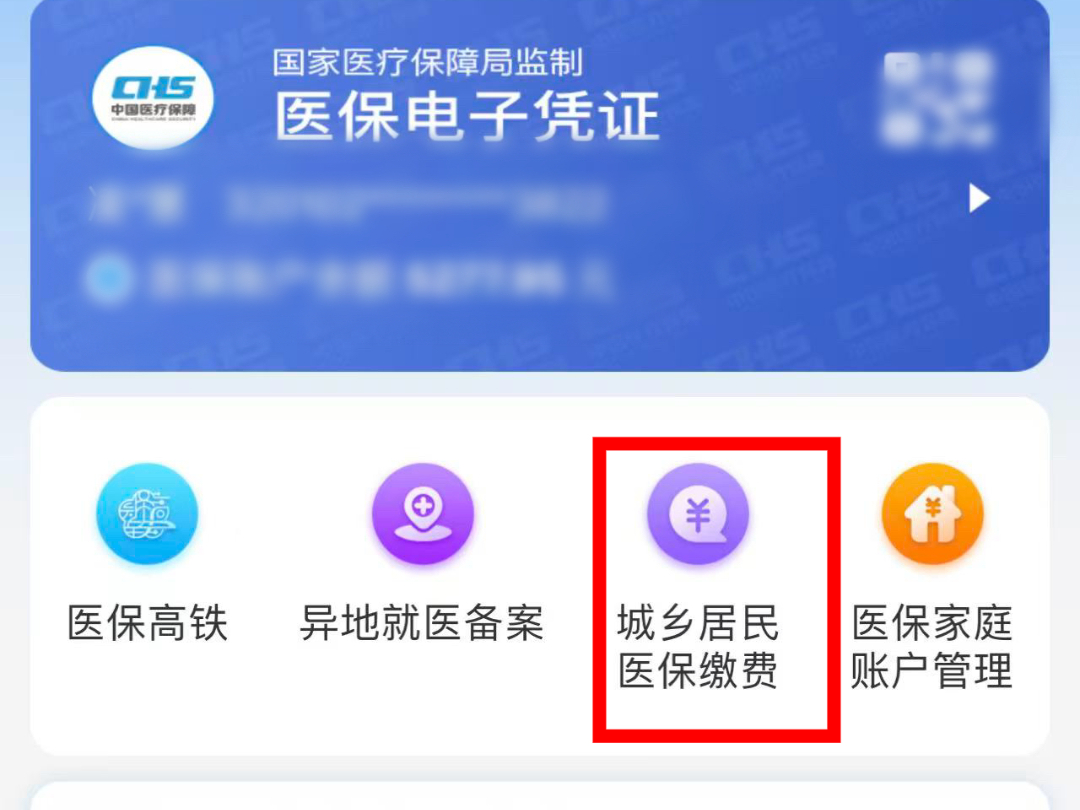Click the 异地就医备案 text label
The height and width of the screenshot is (810, 1080).
pos(422,623)
